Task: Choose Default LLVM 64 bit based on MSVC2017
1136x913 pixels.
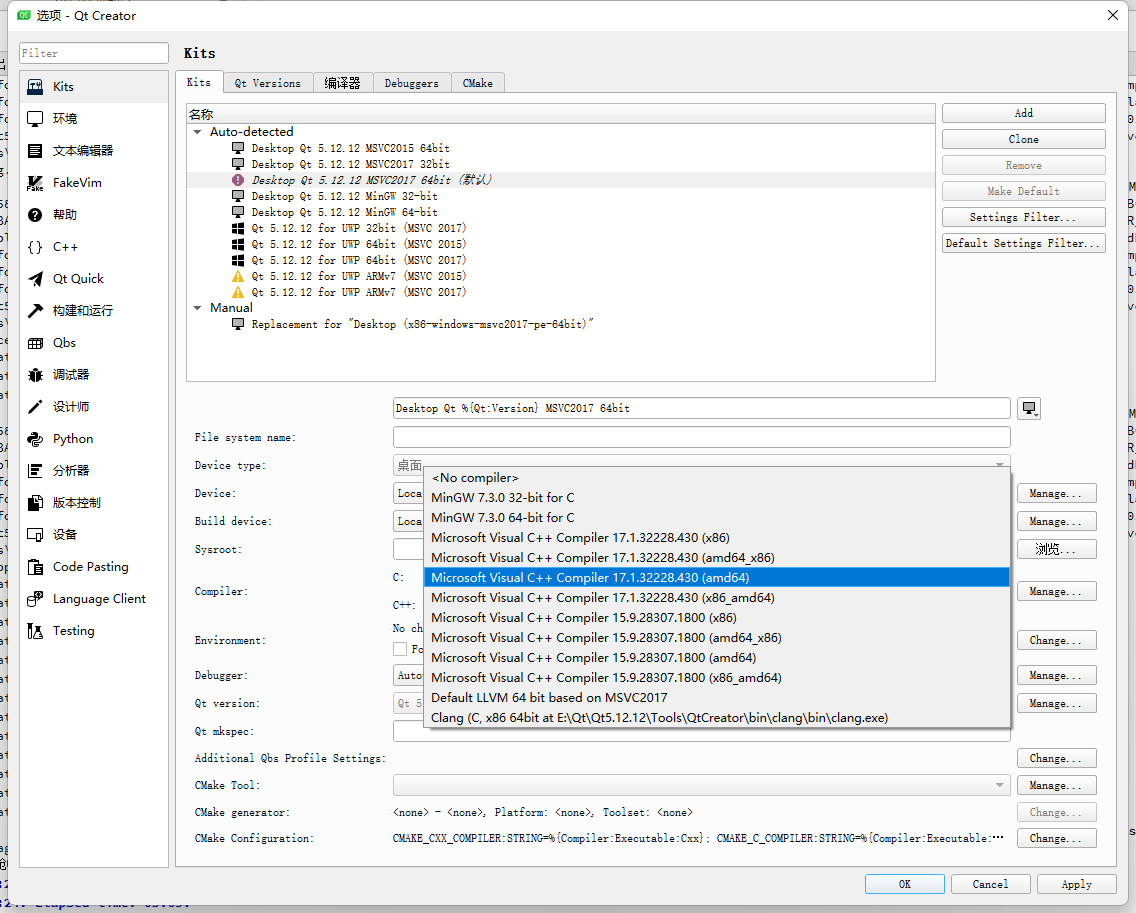Action: [x=717, y=698]
